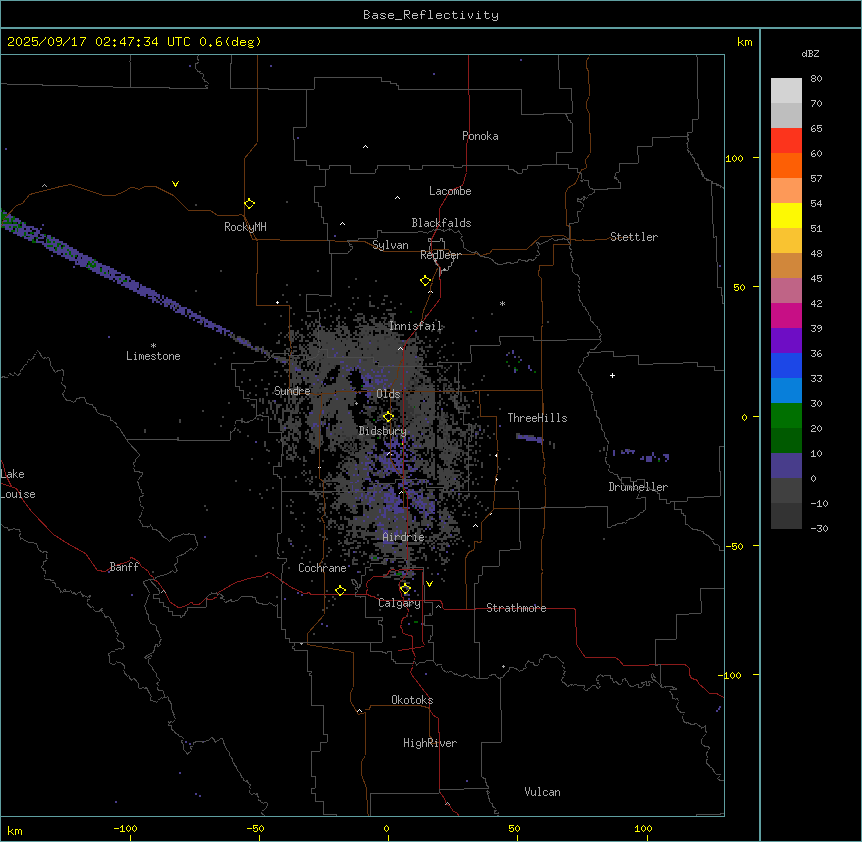The width and height of the screenshot is (862, 842).
Task: Click the UTC timestamp text at the top left
Action: point(134,42)
